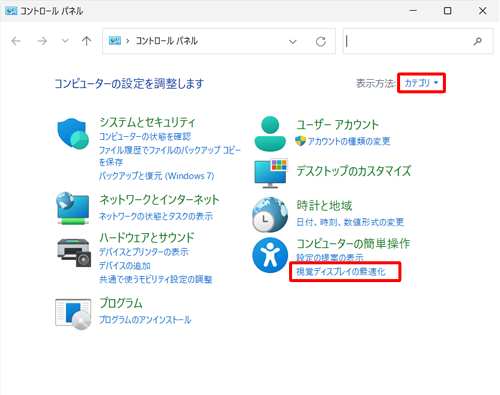Open the Programs disc icon

73,314
